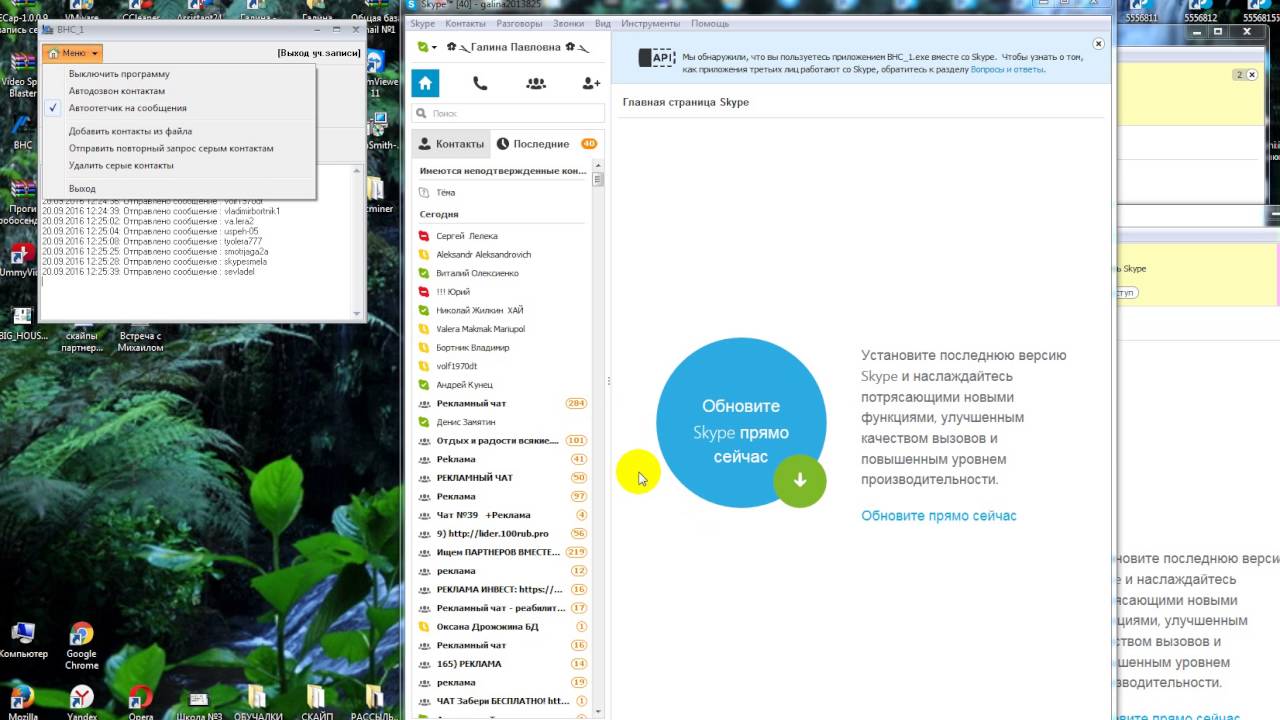
Task: Select Автодозвон контактам menu entry
Action: coord(117,91)
